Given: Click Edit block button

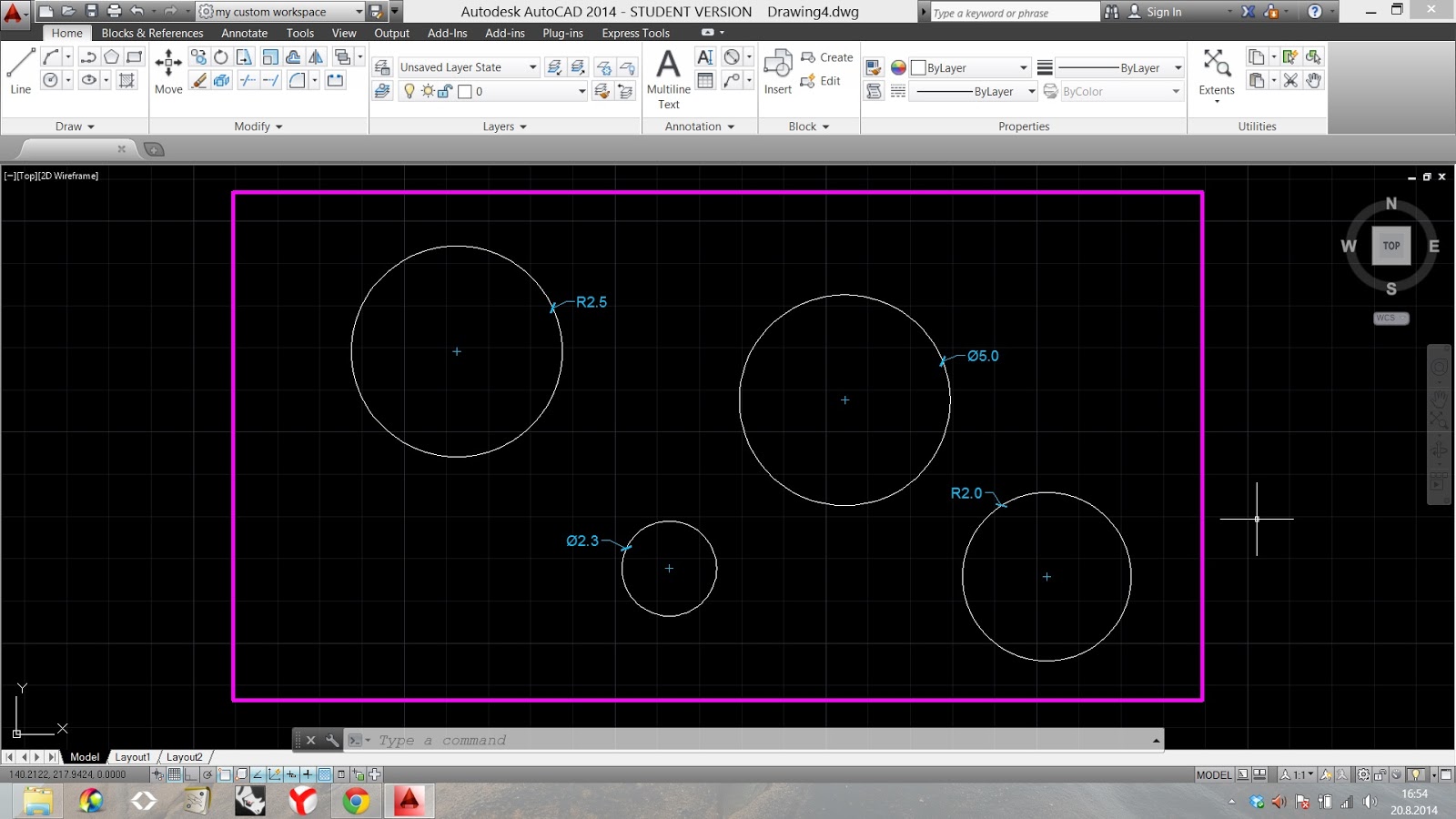Looking at the screenshot, I should (820, 81).
